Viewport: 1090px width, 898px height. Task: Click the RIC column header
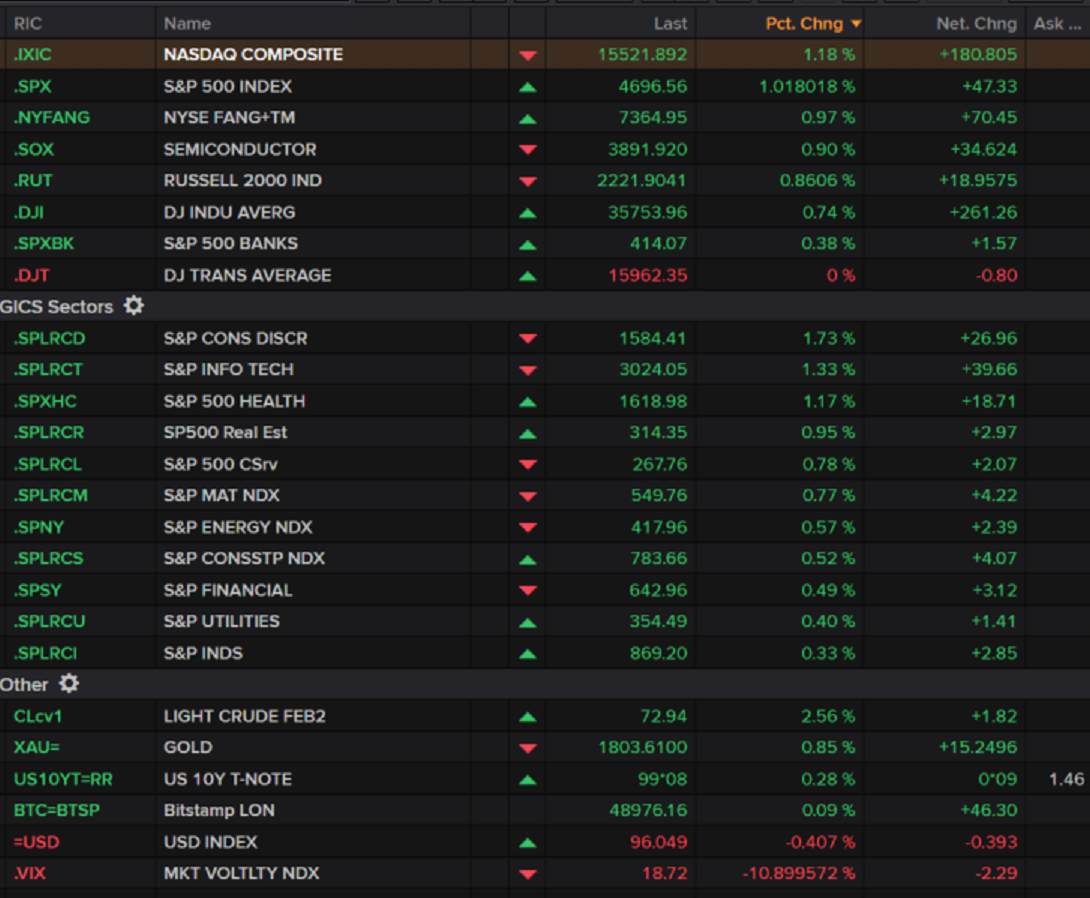28,23
